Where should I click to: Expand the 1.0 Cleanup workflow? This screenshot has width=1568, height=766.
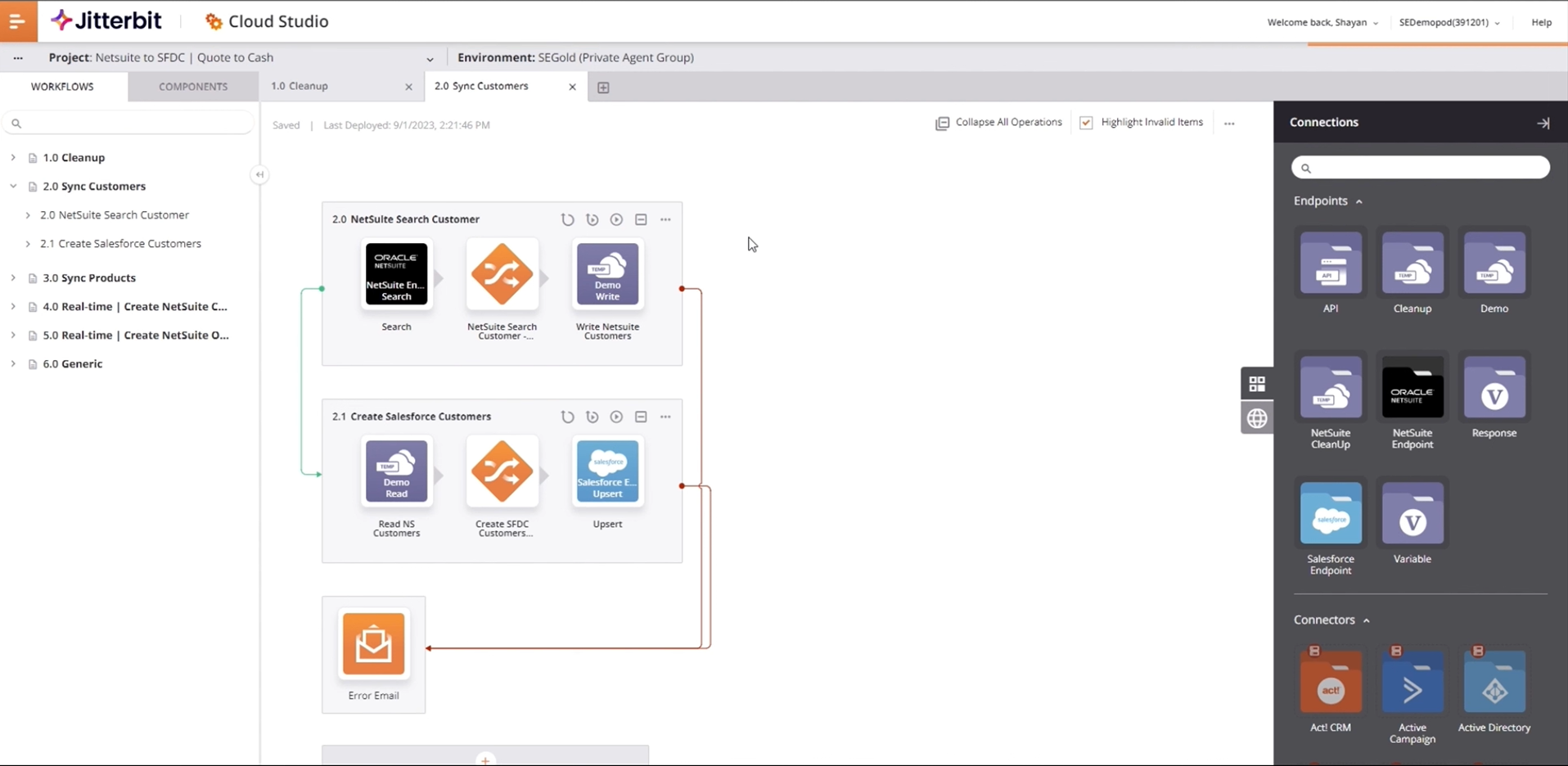pos(13,157)
